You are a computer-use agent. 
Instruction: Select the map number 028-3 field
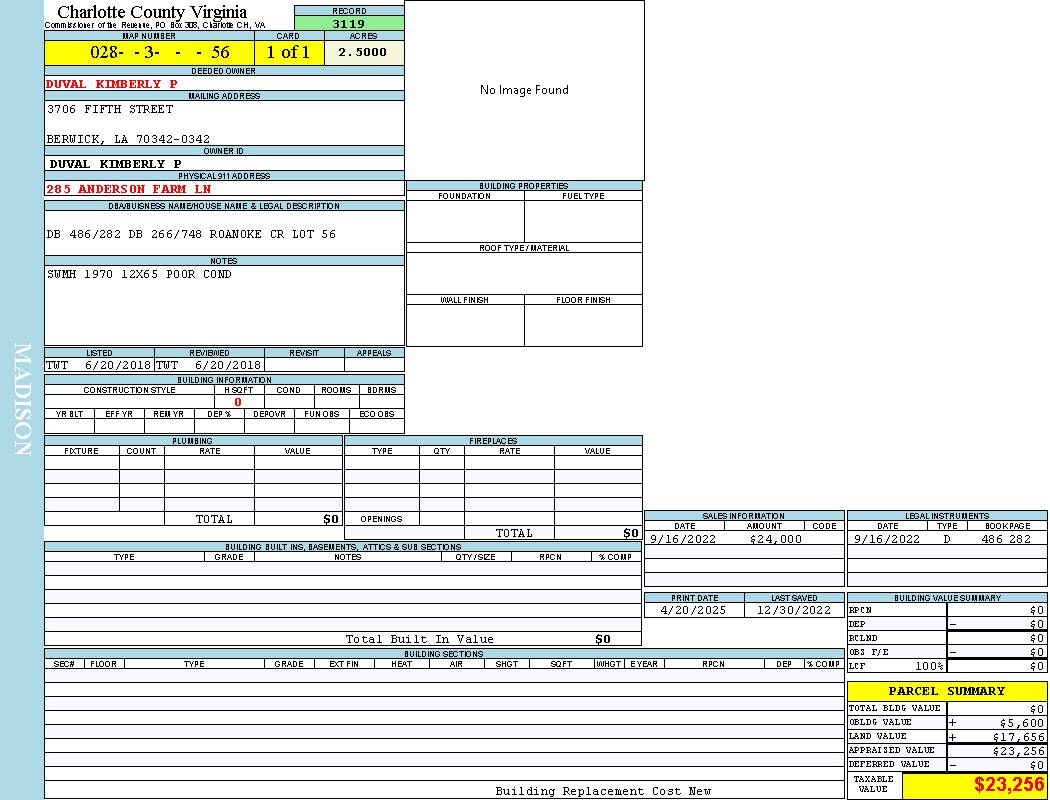[x=149, y=53]
